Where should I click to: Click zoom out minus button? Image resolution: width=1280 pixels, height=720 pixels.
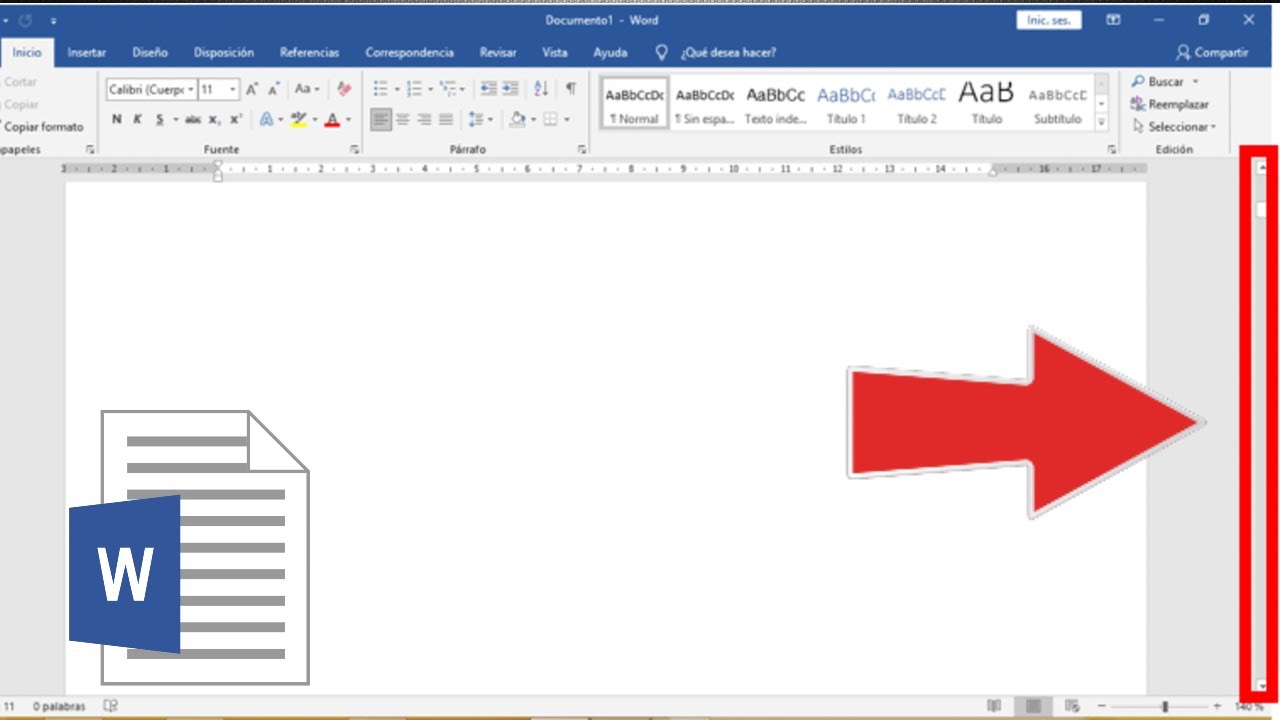[x=1101, y=706]
